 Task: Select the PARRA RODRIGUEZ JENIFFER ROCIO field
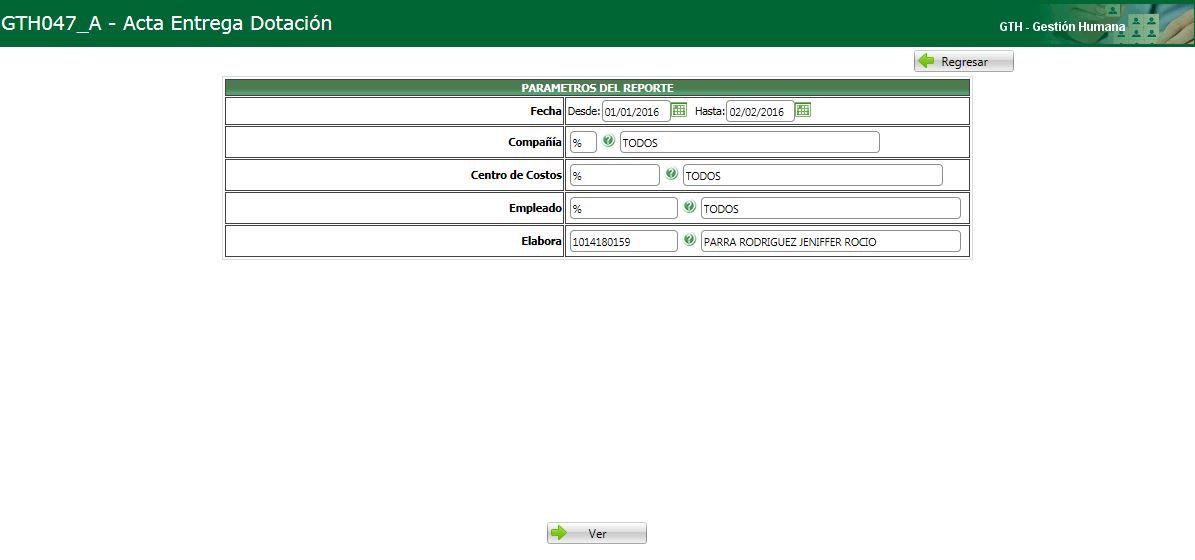tap(831, 242)
